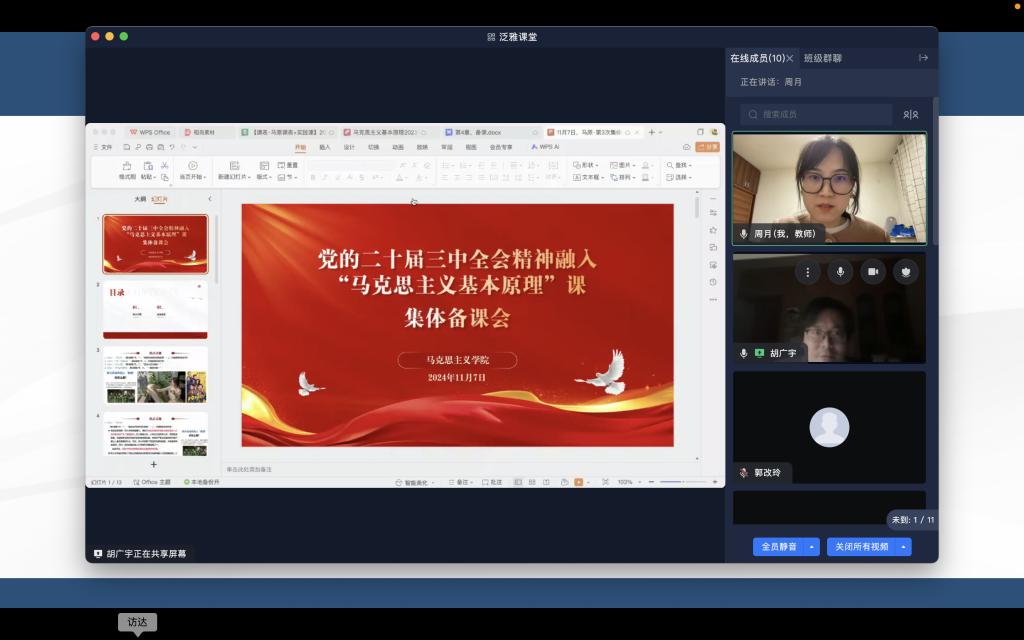Select slide 1 thumbnail in the panel
1024x640 pixels.
point(155,244)
